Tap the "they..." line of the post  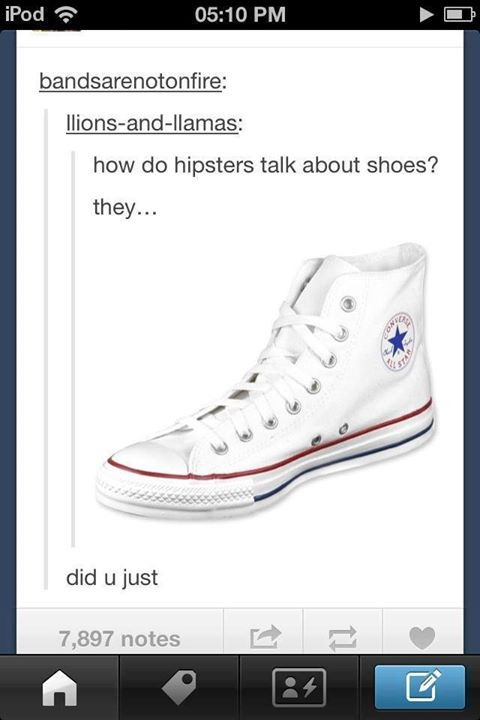click(125, 208)
